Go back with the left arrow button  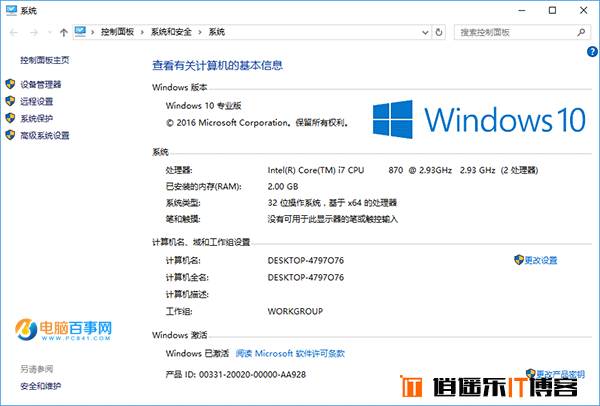[x=14, y=33]
